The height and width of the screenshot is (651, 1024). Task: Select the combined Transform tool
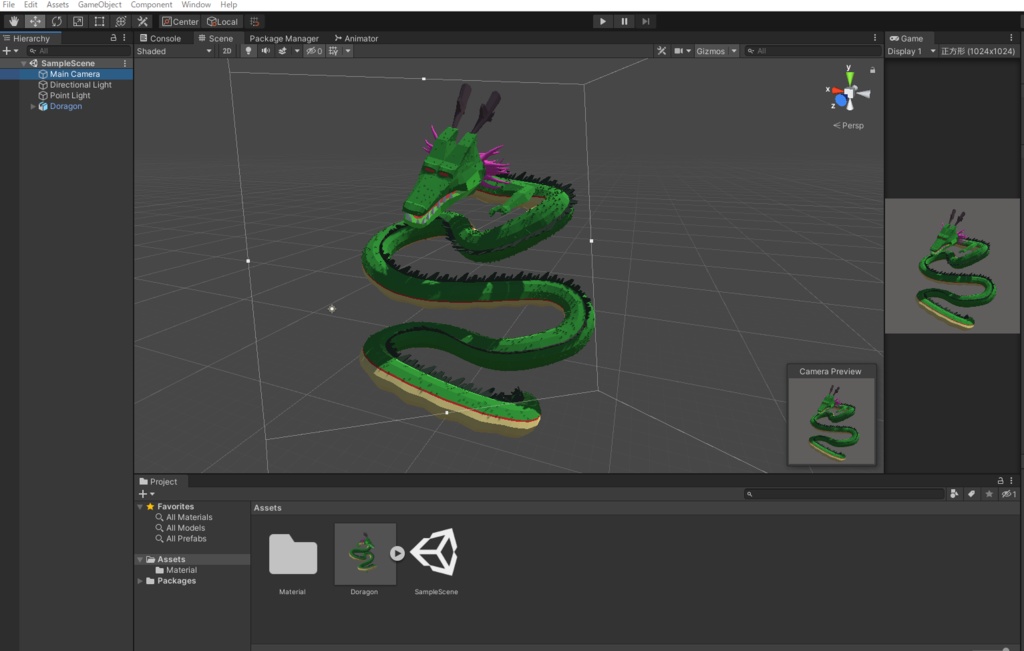tap(121, 22)
